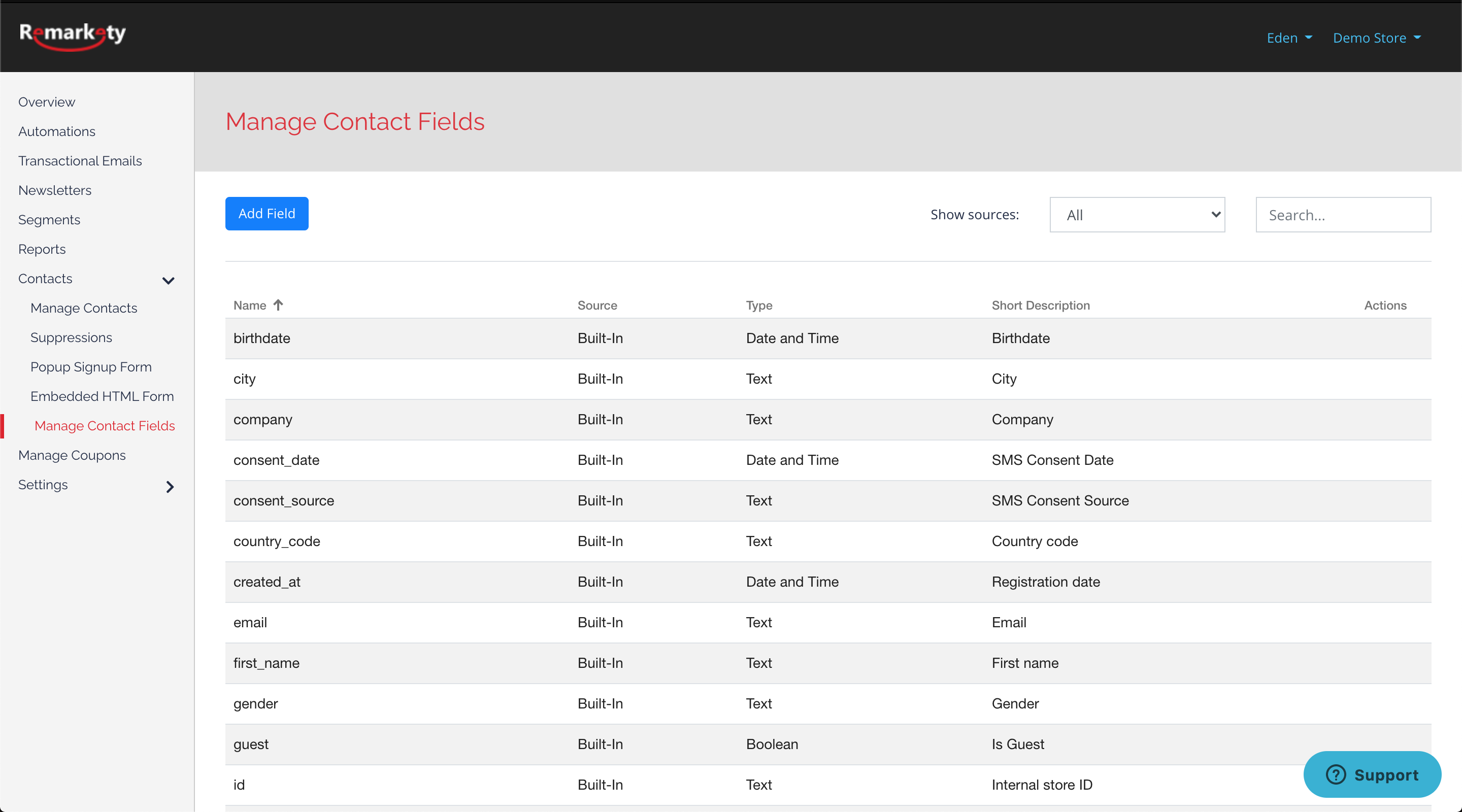Click the Short Description column header
This screenshot has height=812, width=1462.
click(1040, 306)
